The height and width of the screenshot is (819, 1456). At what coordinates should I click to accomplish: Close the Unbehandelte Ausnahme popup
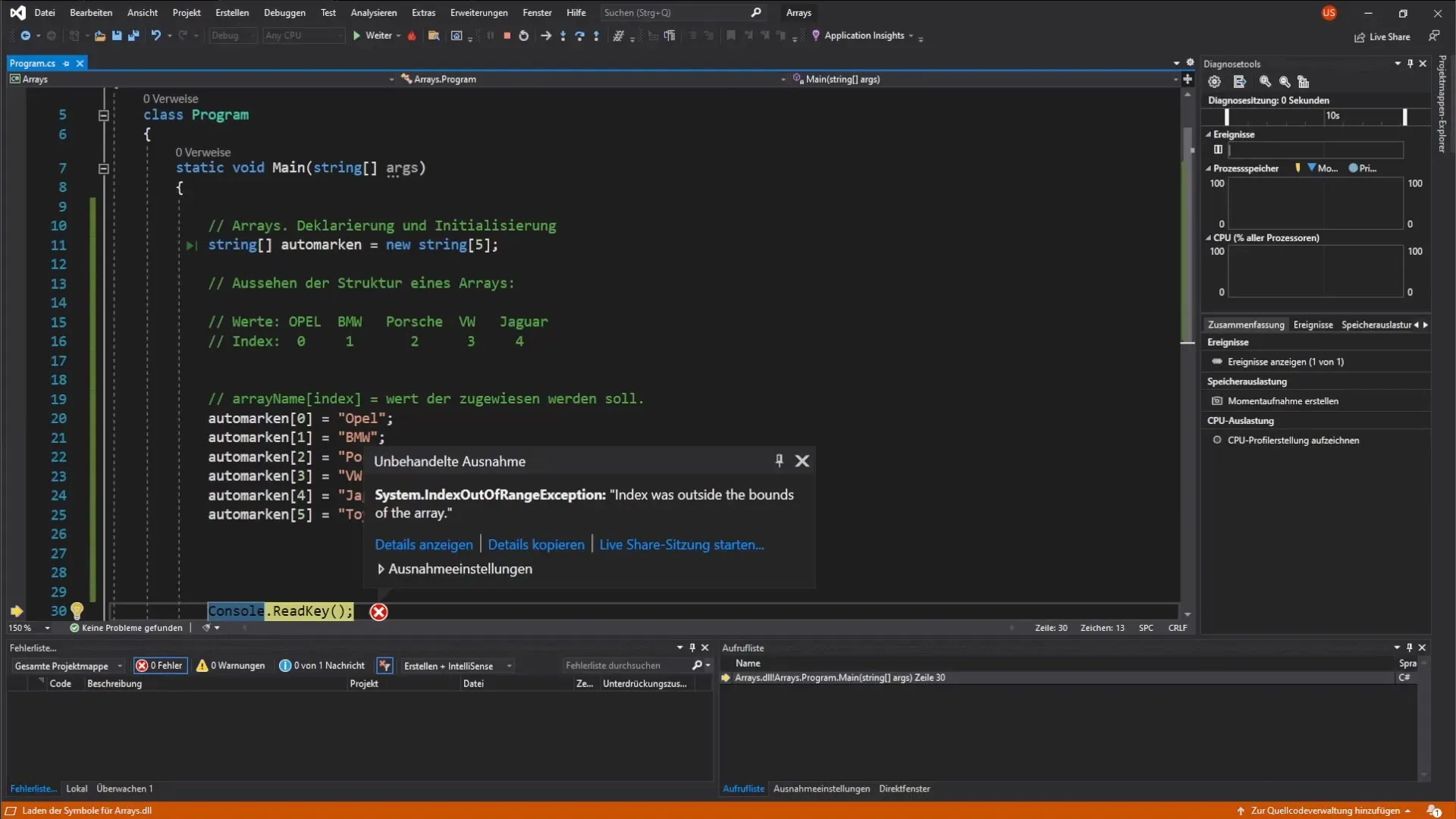(802, 460)
